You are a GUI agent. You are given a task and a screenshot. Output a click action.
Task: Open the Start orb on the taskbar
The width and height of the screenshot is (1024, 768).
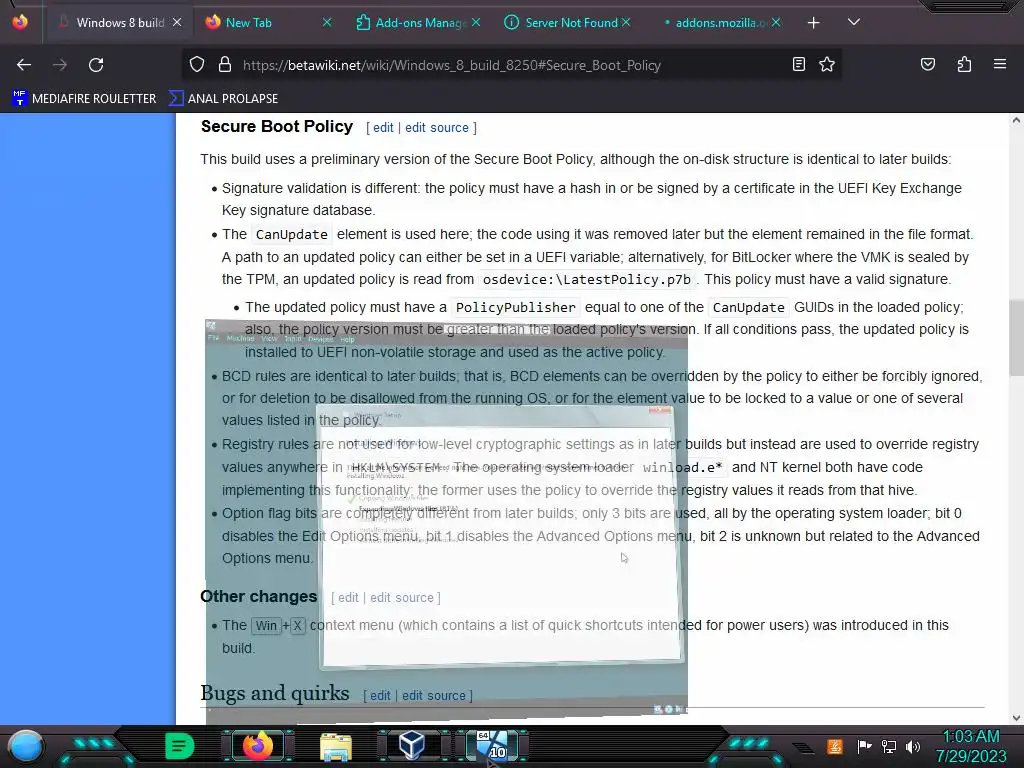[x=25, y=745]
